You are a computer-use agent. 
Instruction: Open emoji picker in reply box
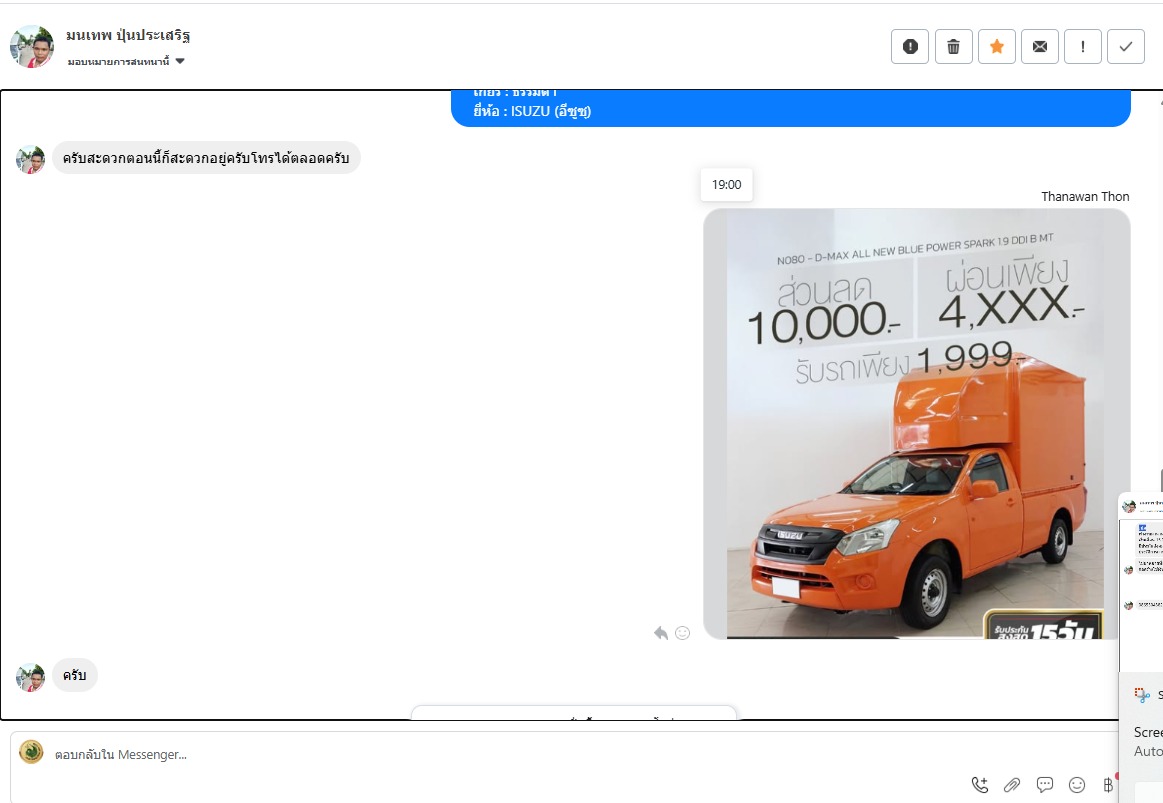point(1077,785)
